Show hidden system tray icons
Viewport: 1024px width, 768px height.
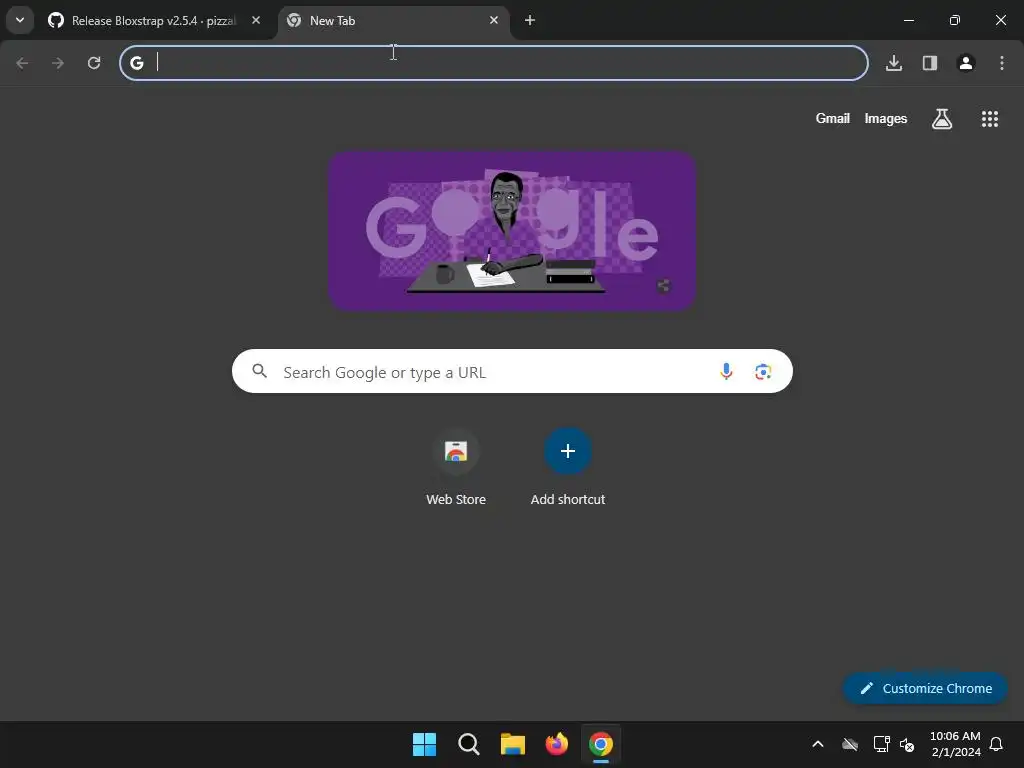[818, 744]
